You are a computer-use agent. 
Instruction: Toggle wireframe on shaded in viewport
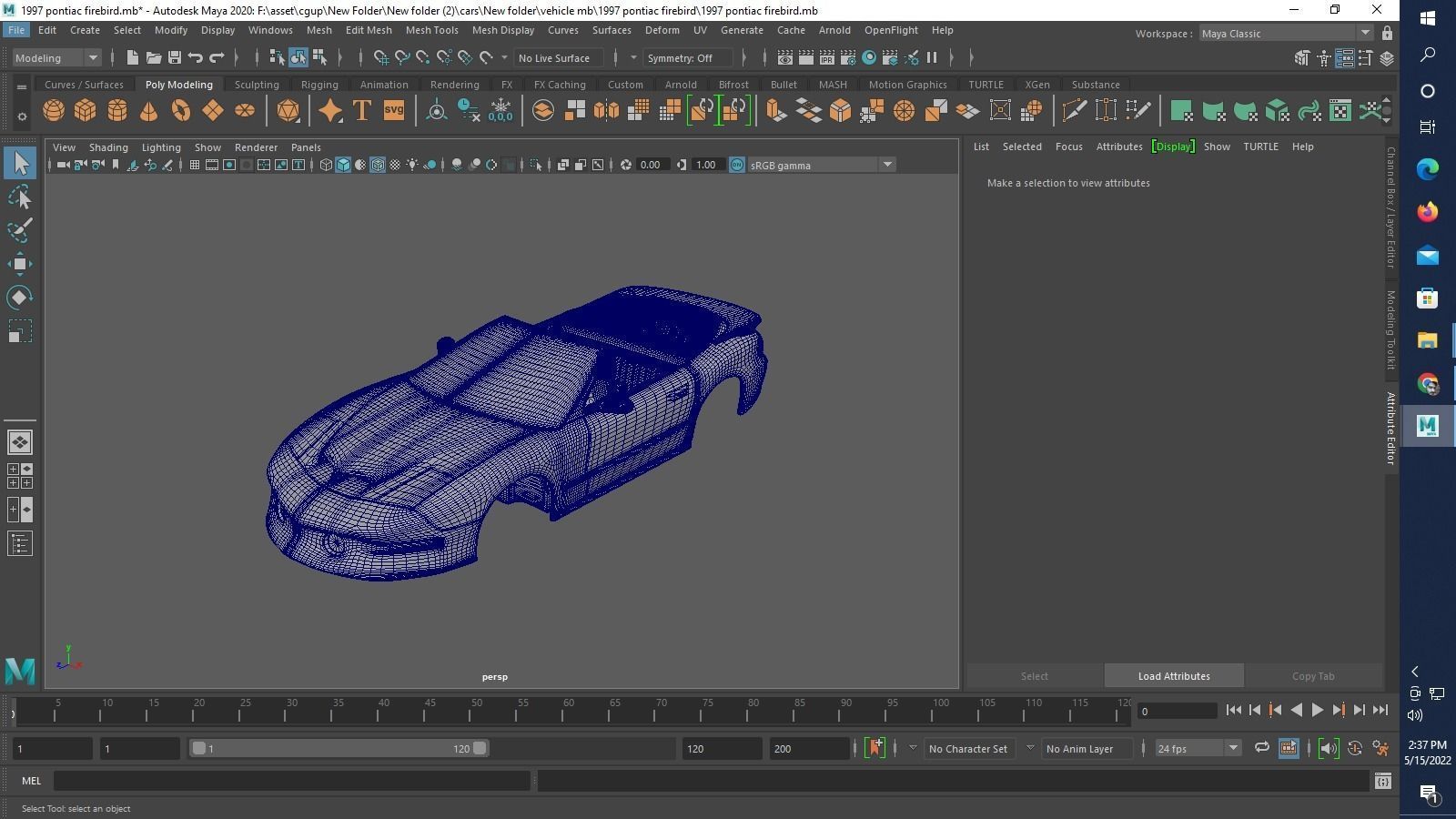click(x=378, y=165)
